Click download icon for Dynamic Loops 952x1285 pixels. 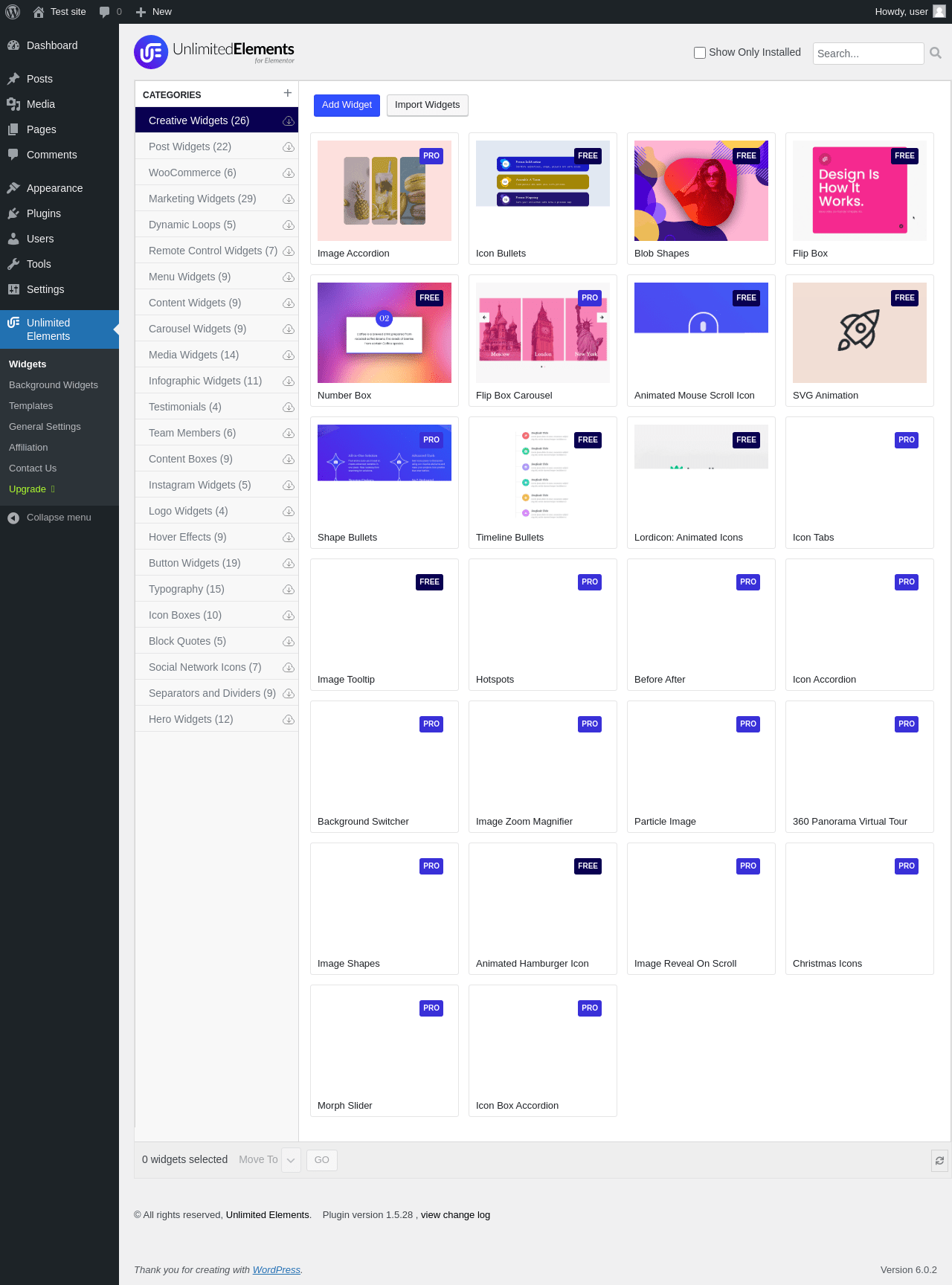click(289, 225)
